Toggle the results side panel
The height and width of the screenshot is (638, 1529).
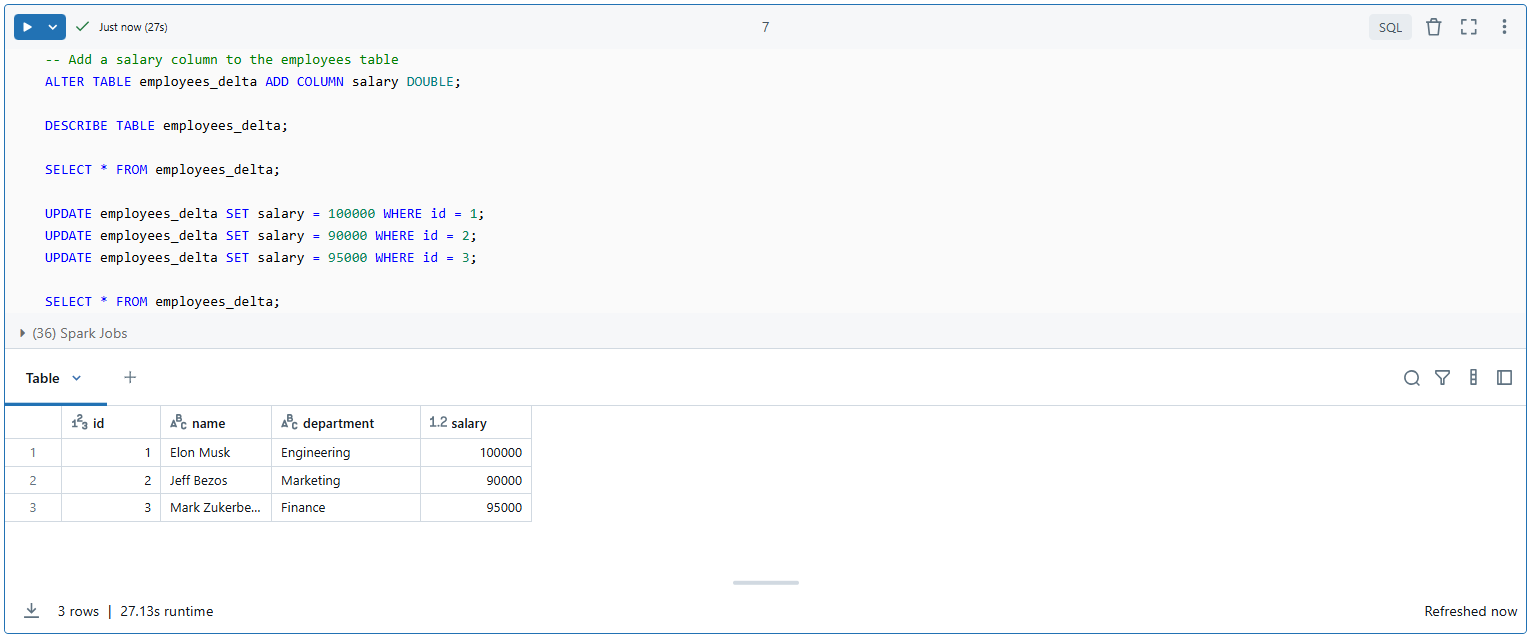pos(1504,378)
